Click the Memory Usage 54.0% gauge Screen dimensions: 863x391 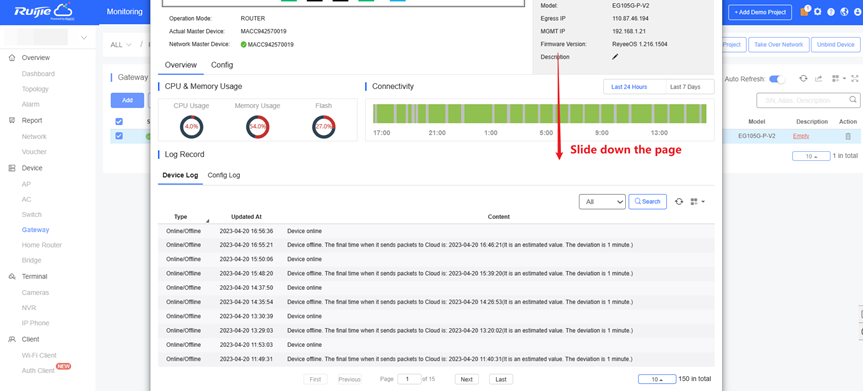click(258, 127)
